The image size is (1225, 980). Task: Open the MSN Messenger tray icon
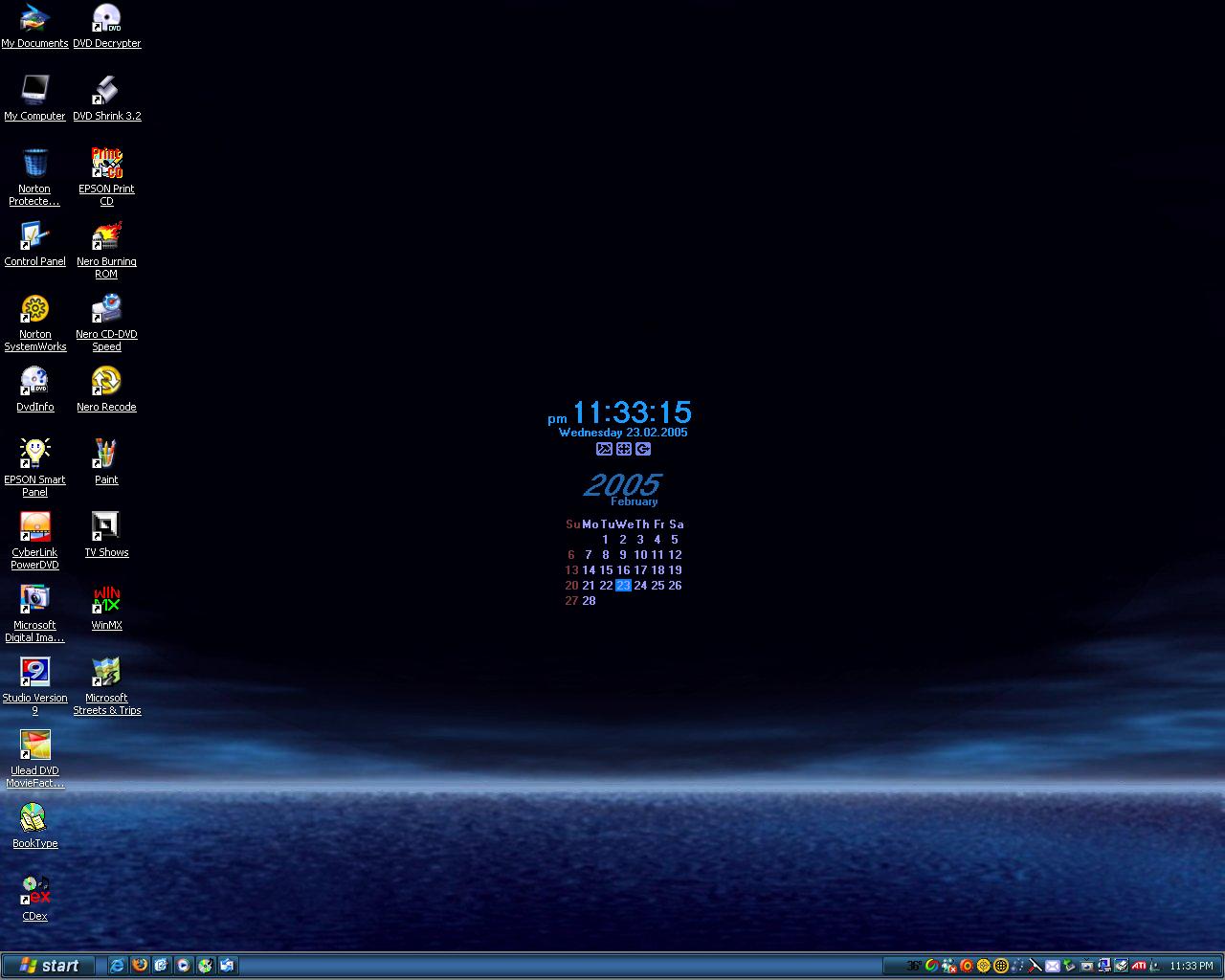(949, 966)
